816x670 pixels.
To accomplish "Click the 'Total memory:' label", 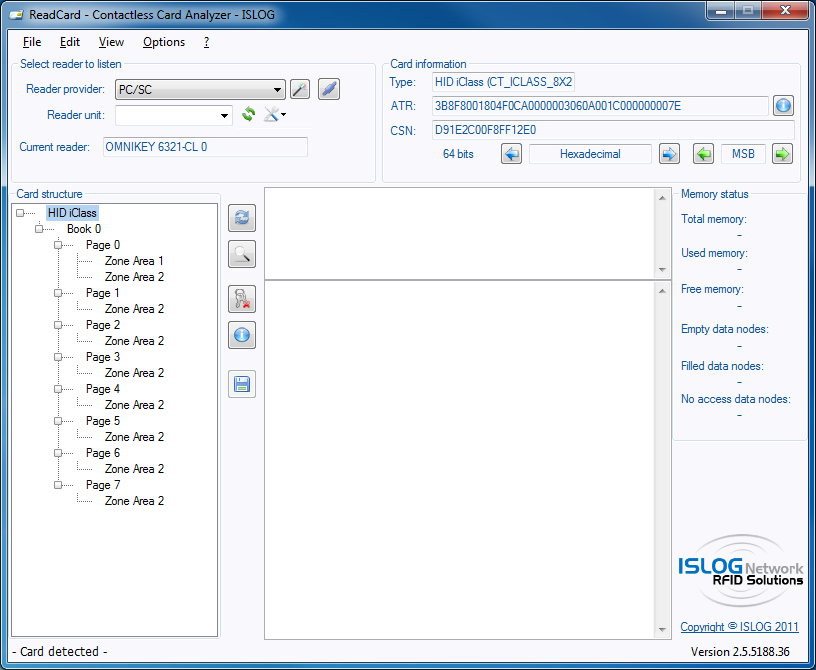I will pyautogui.click(x=713, y=219).
